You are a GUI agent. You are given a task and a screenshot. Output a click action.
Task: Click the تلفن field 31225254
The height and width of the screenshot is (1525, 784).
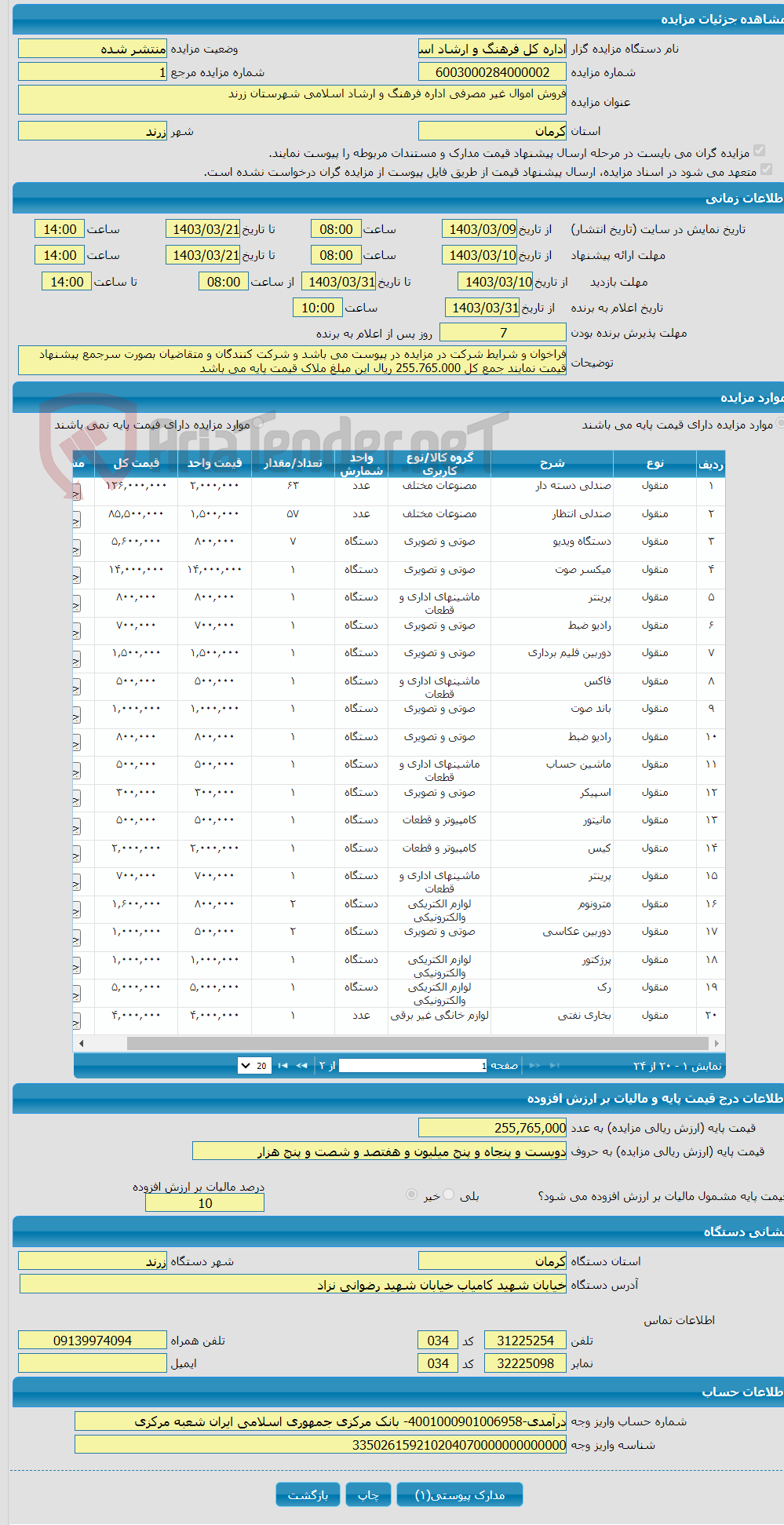click(525, 1341)
